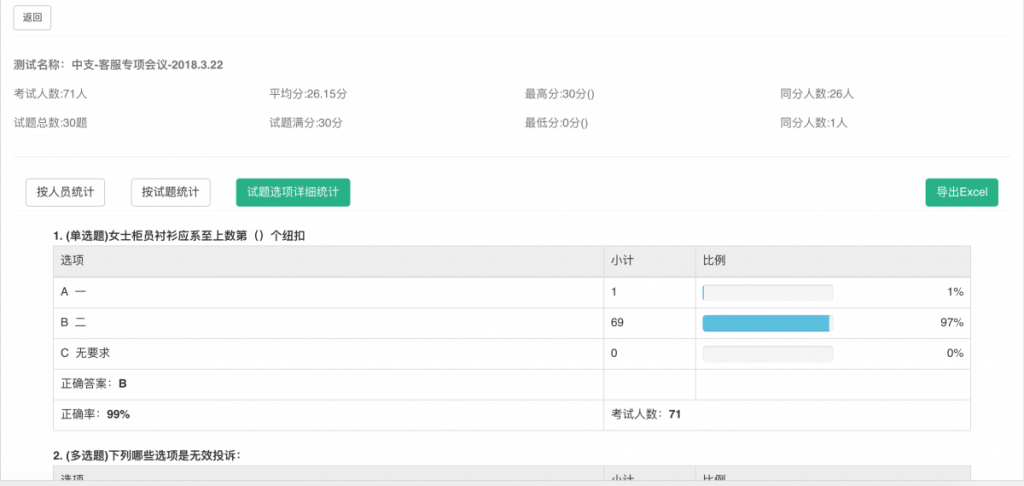Click 试题总数:30题 text
The height and width of the screenshot is (486, 1024).
50,123
